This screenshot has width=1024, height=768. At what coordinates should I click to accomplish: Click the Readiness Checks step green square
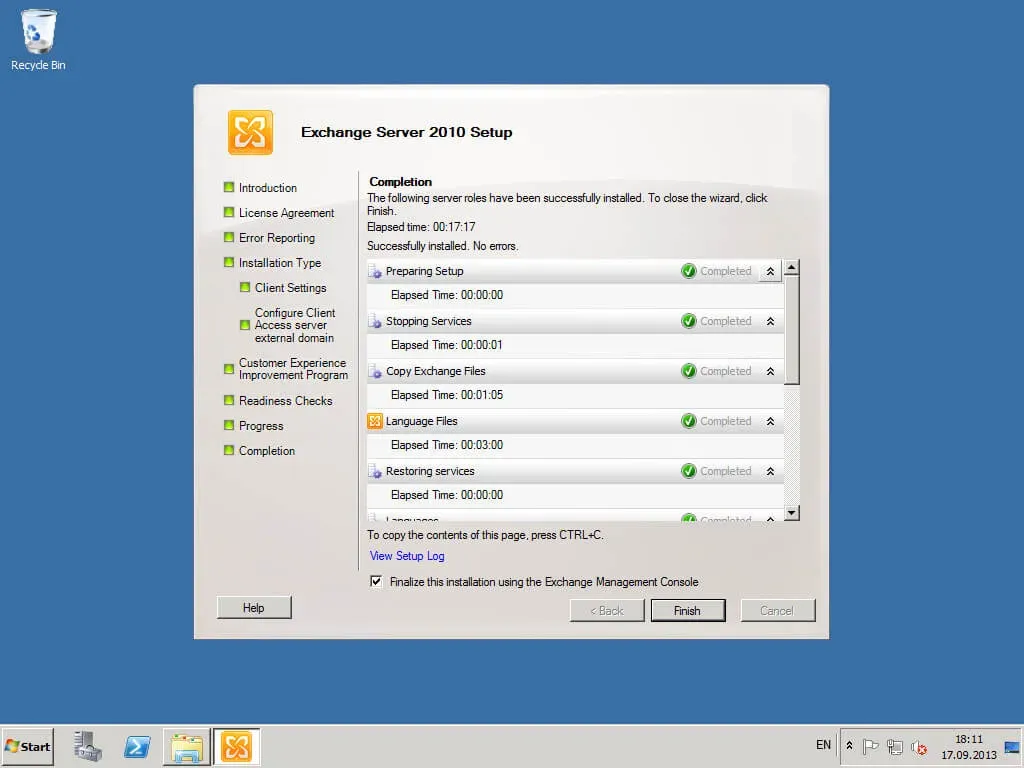(x=229, y=400)
